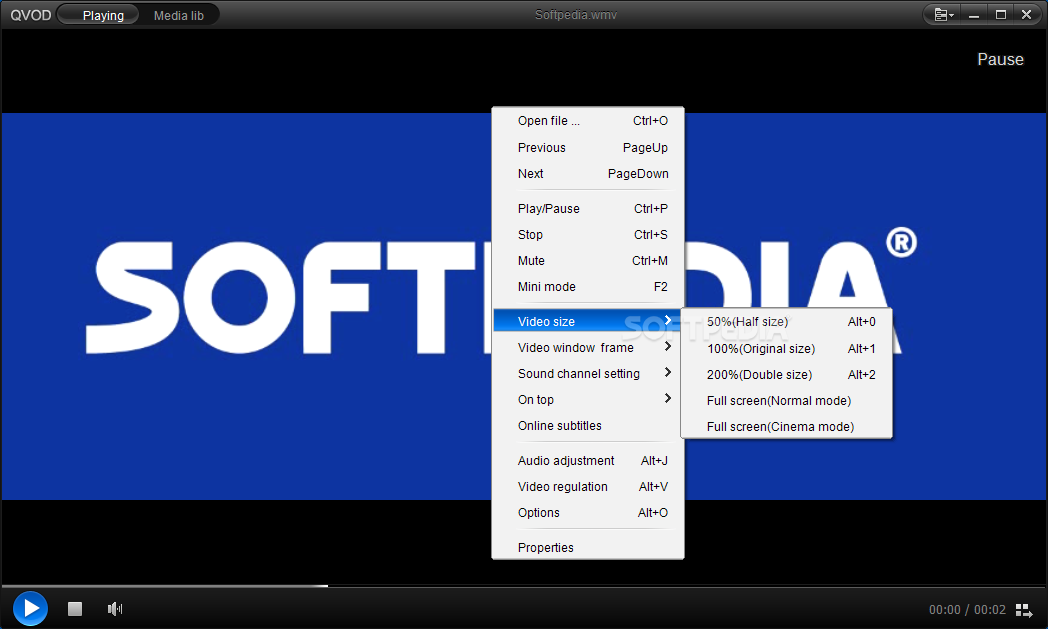
Task: Open Video regulation menu item
Action: pyautogui.click(x=588, y=487)
